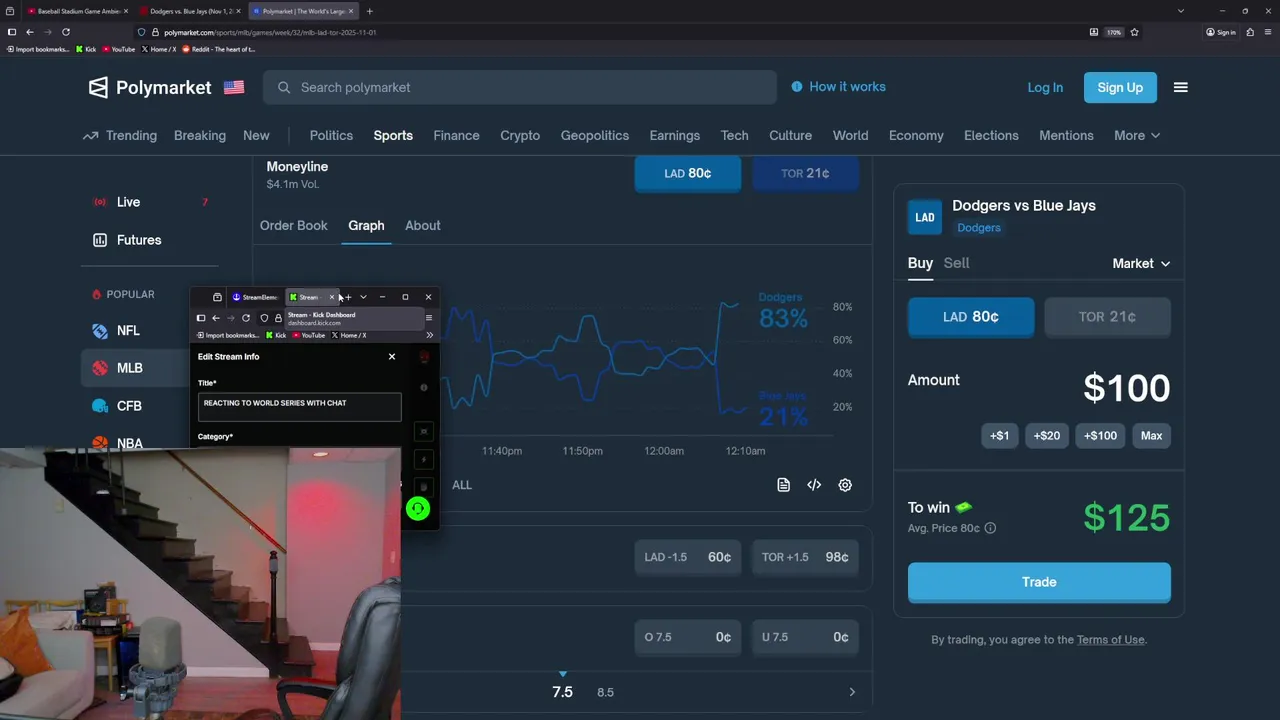Open the Polymarket hamburger menu
Image resolution: width=1280 pixels, height=720 pixels.
(x=1180, y=87)
